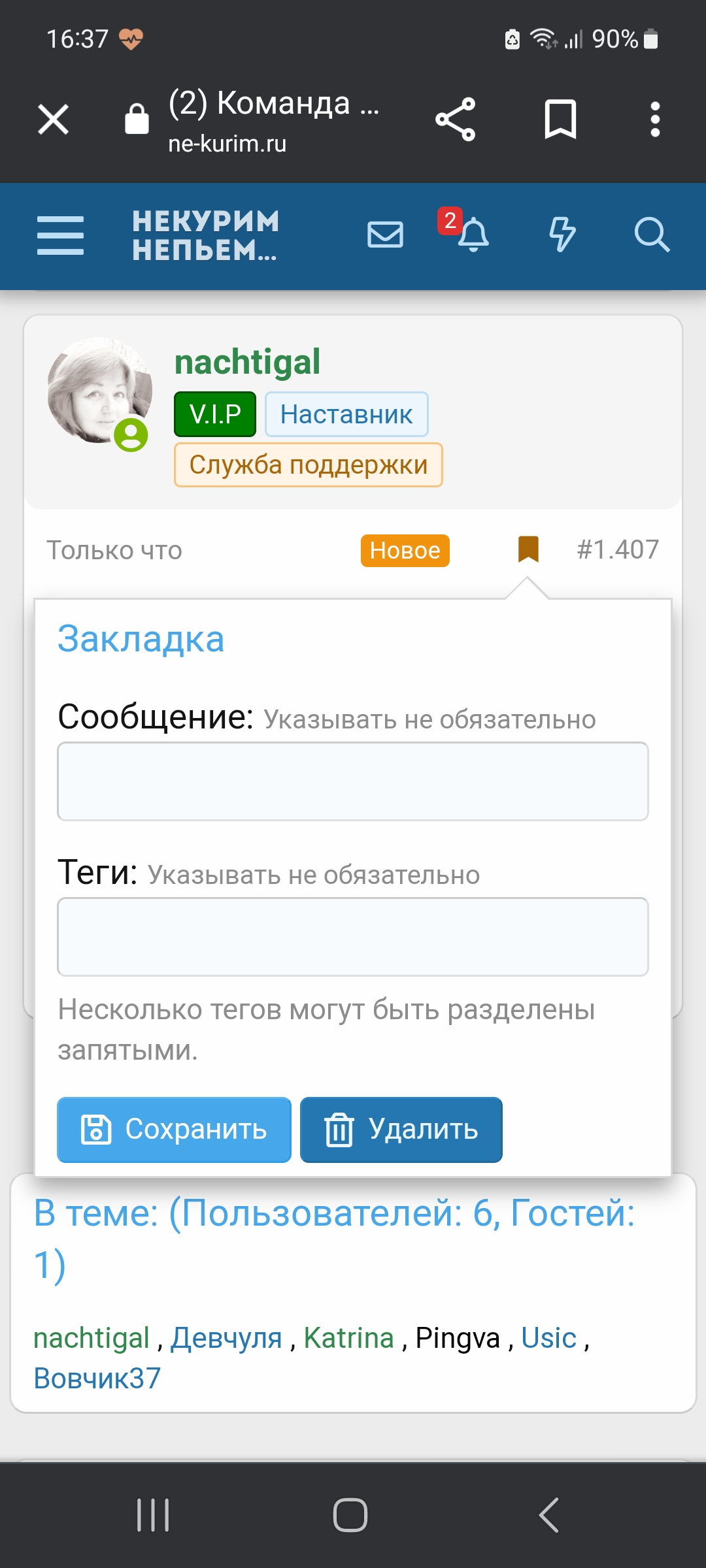This screenshot has height=1568, width=706.
Task: Toggle the orange post bookmark icon
Action: (528, 549)
